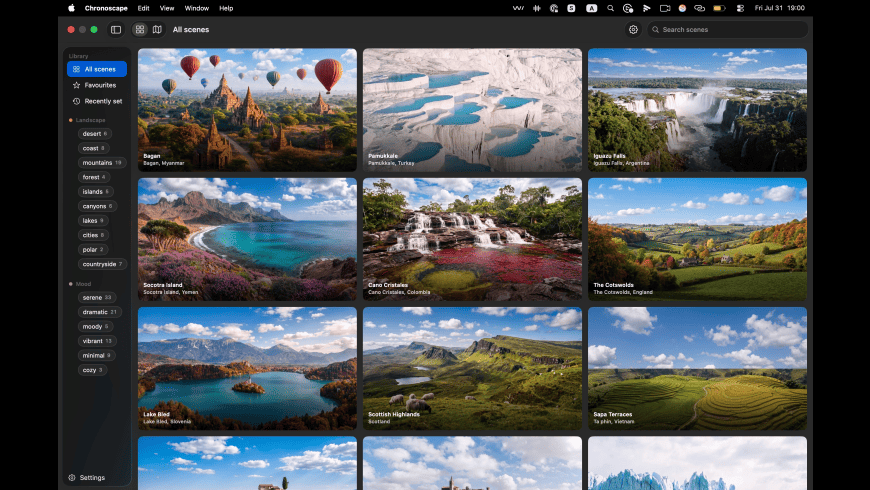The image size is (870, 490).
Task: Filter by the forest tag
Action: [x=94, y=177]
